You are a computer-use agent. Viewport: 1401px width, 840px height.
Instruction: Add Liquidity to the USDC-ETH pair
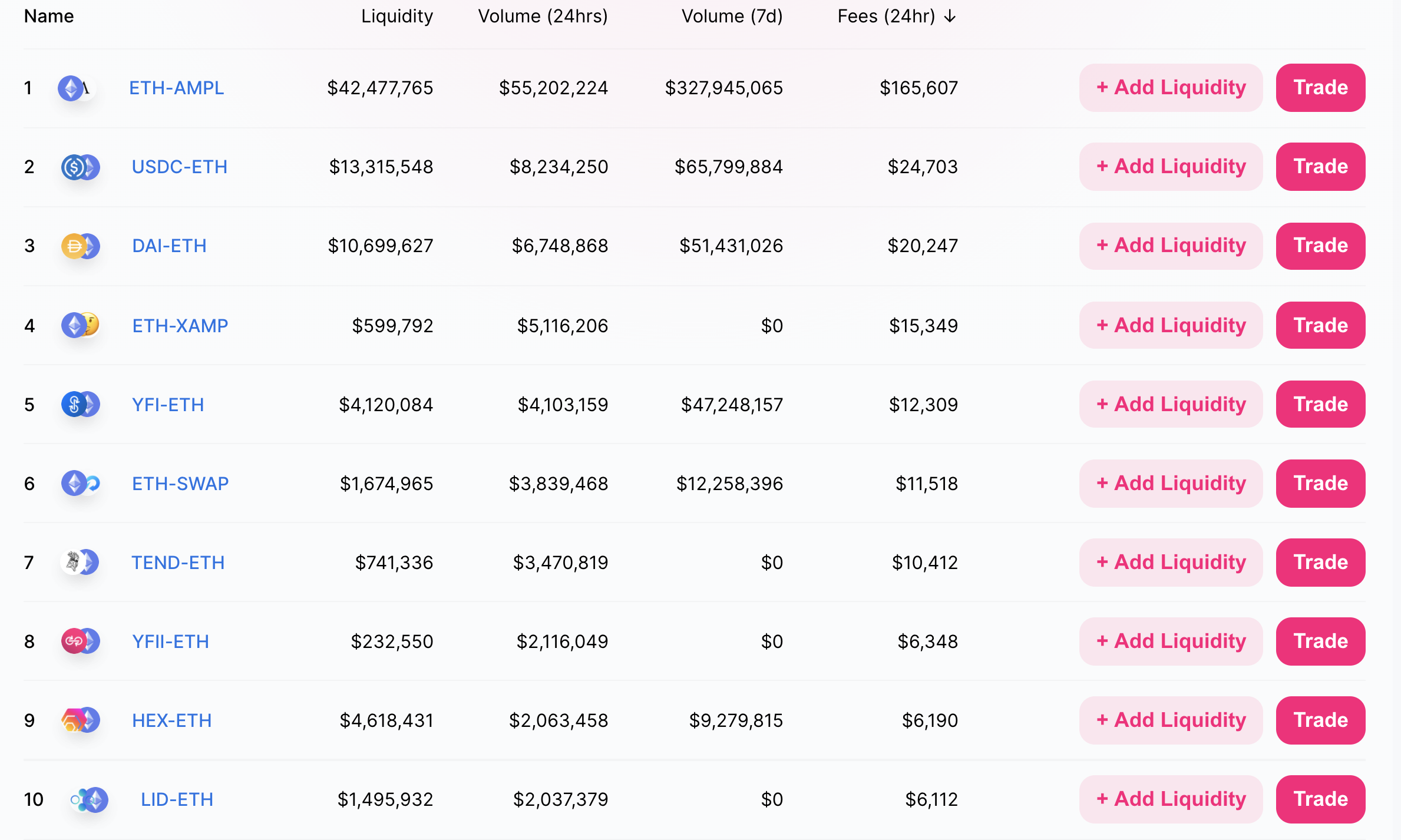1171,167
